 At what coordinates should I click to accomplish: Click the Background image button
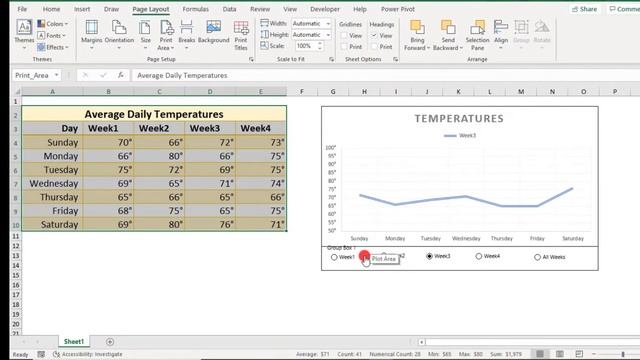pyautogui.click(x=213, y=32)
